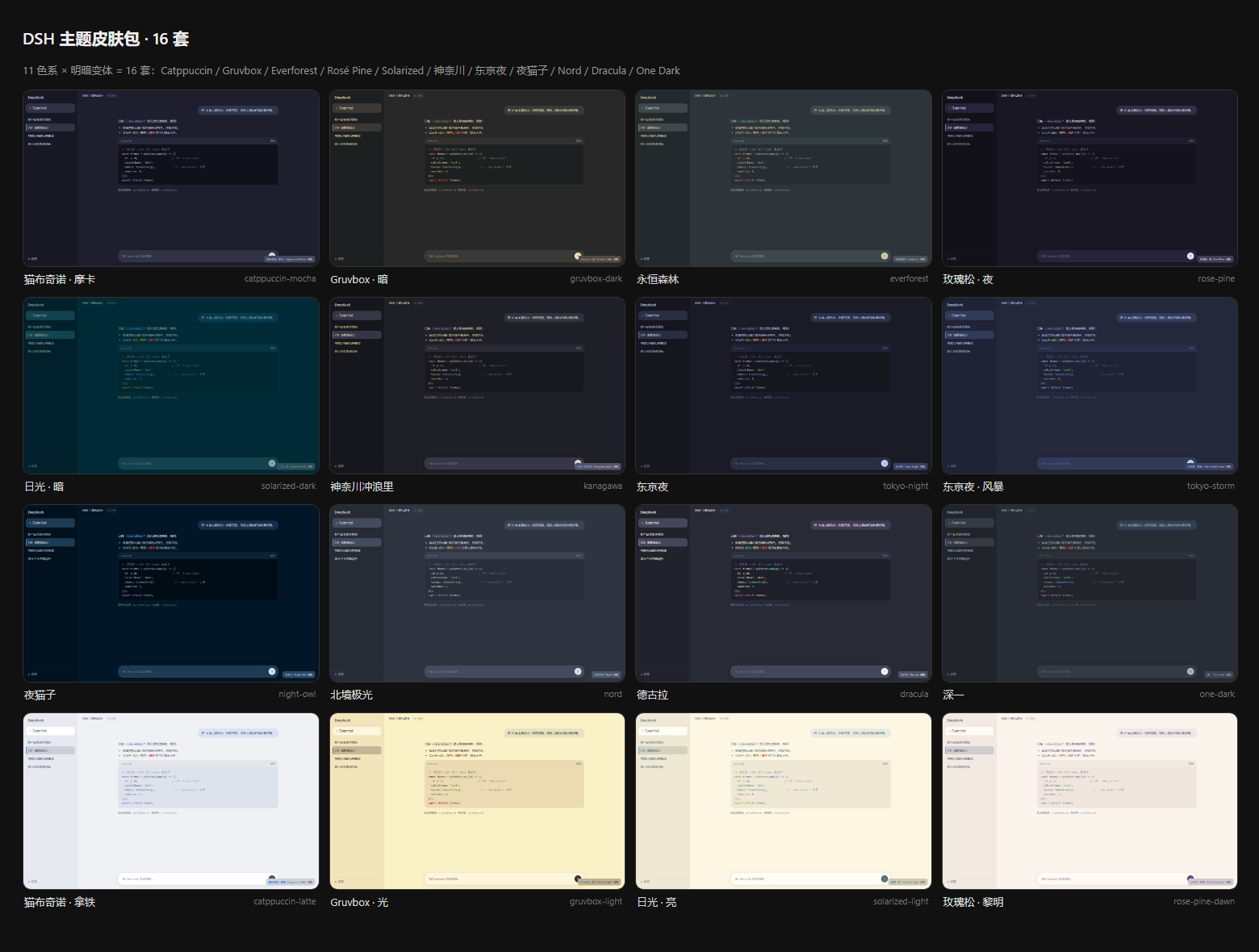Click the theme name "玫瑰松 · 黎明"
This screenshot has width=1259, height=952.
(973, 902)
